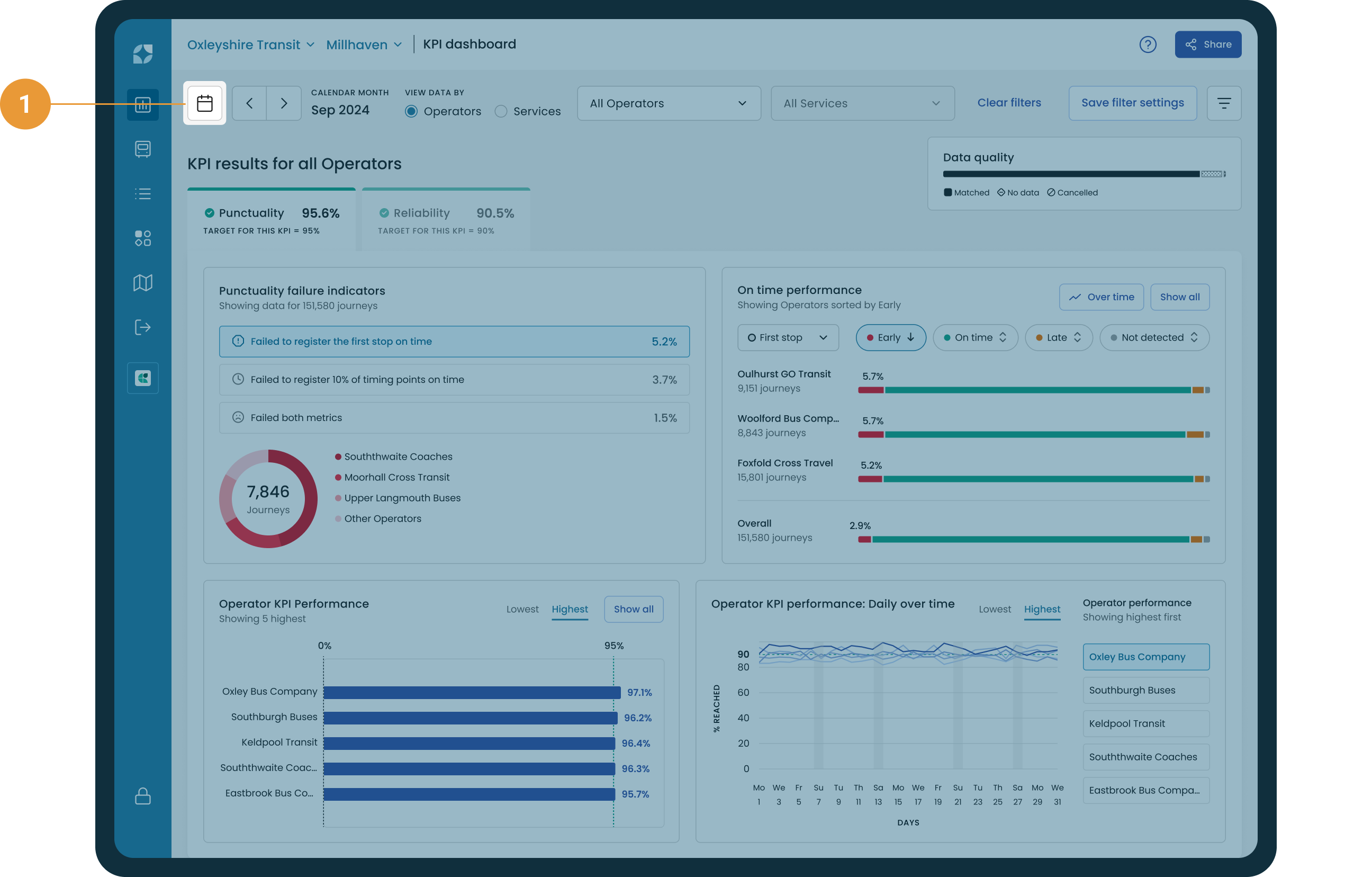Go to previous calendar month

[249, 103]
